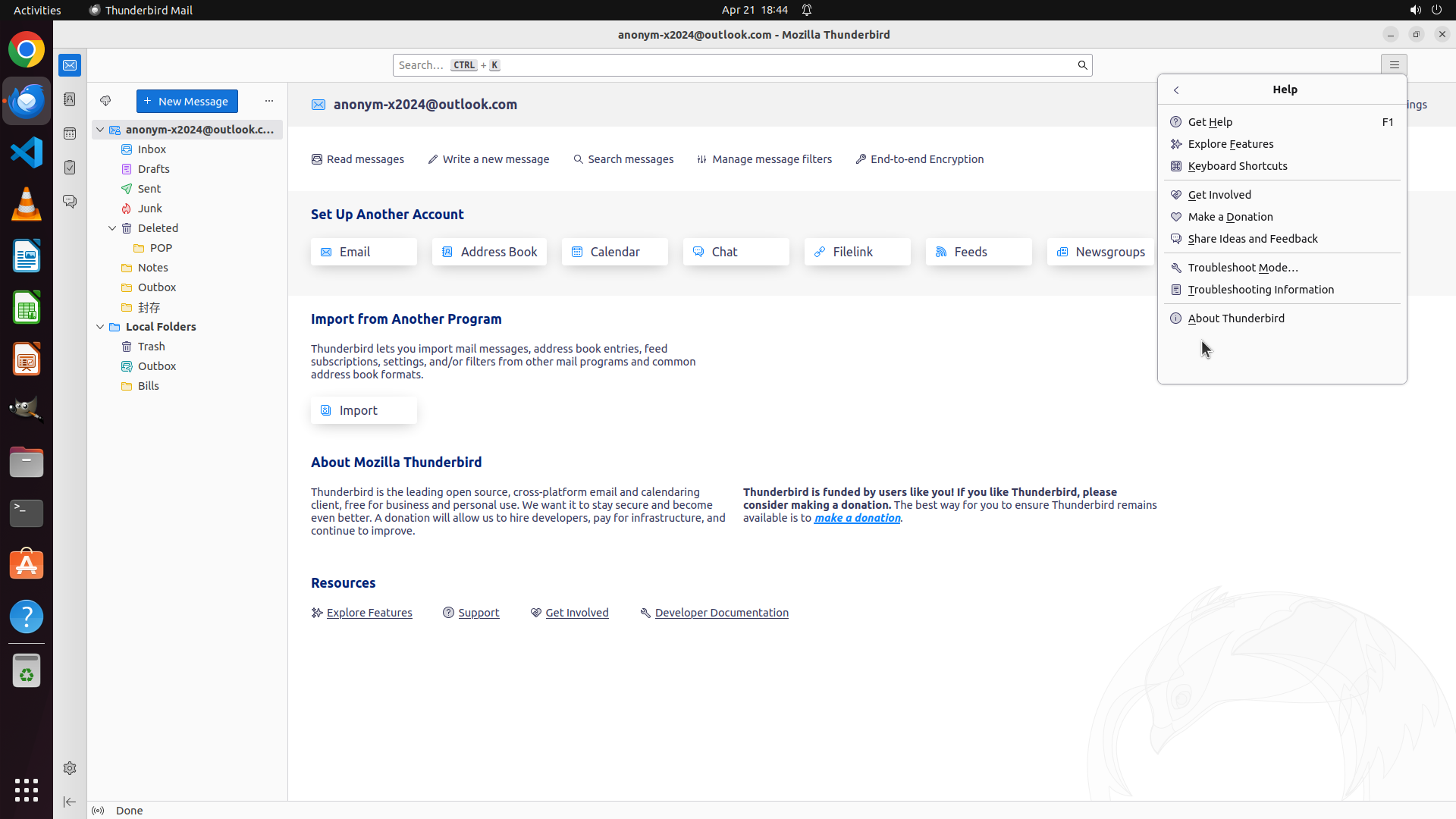
Task: Open Address Book space in sidebar
Action: point(70,99)
